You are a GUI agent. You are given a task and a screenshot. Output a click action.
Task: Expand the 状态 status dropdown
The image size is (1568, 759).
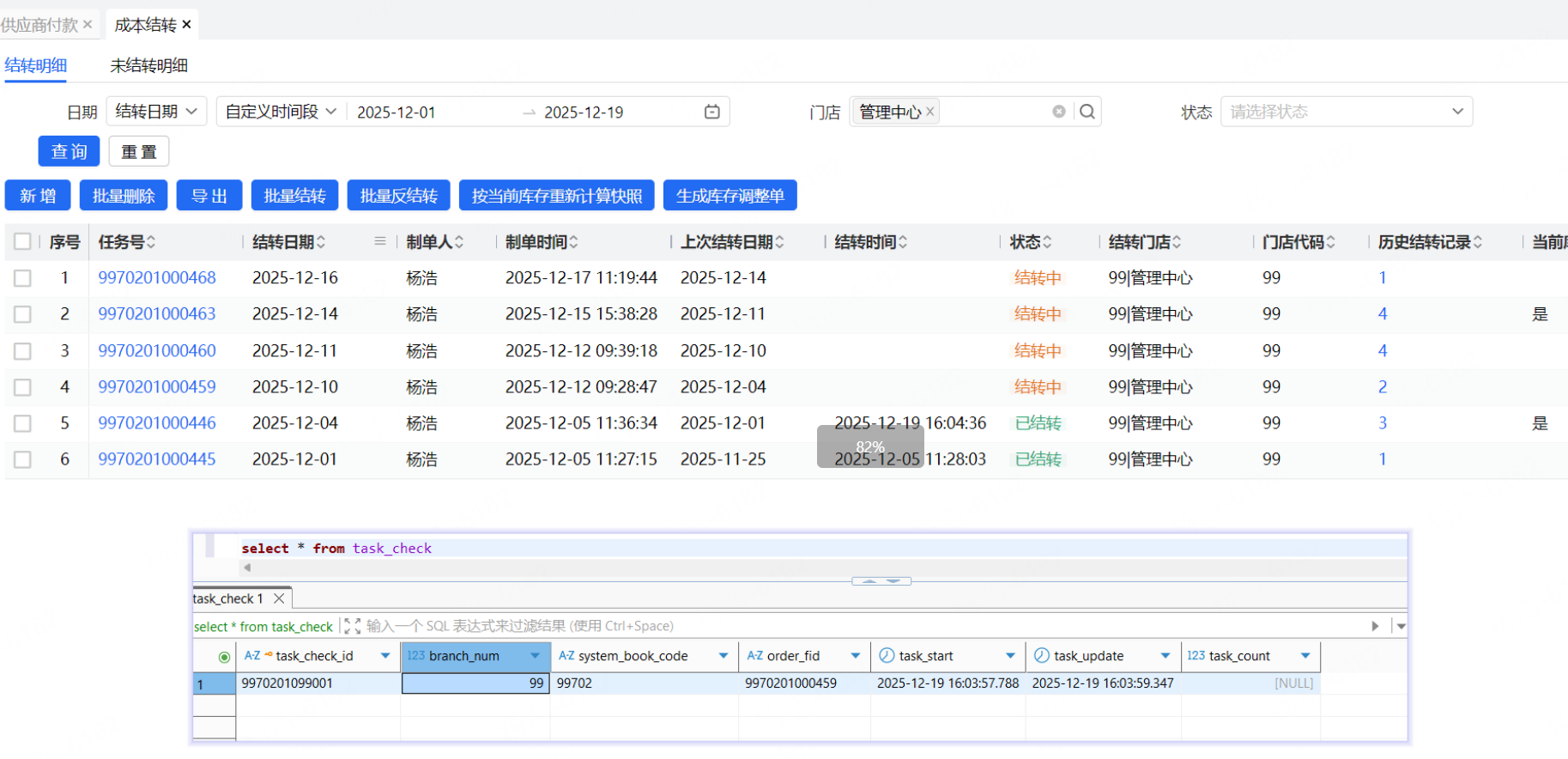tap(1346, 112)
